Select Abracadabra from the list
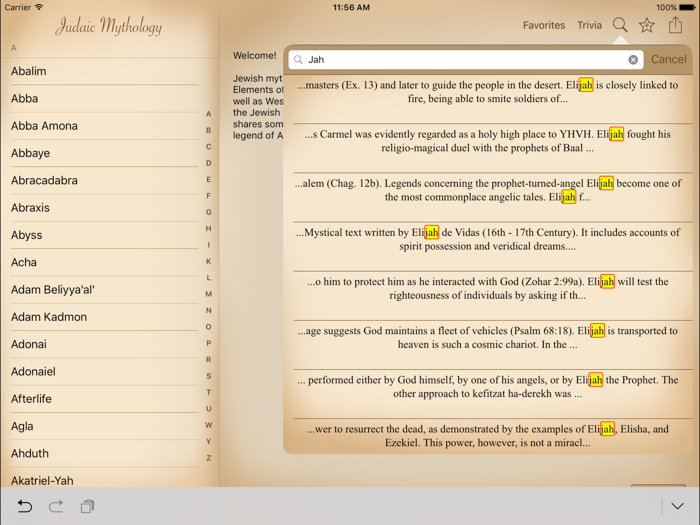 pyautogui.click(x=44, y=181)
